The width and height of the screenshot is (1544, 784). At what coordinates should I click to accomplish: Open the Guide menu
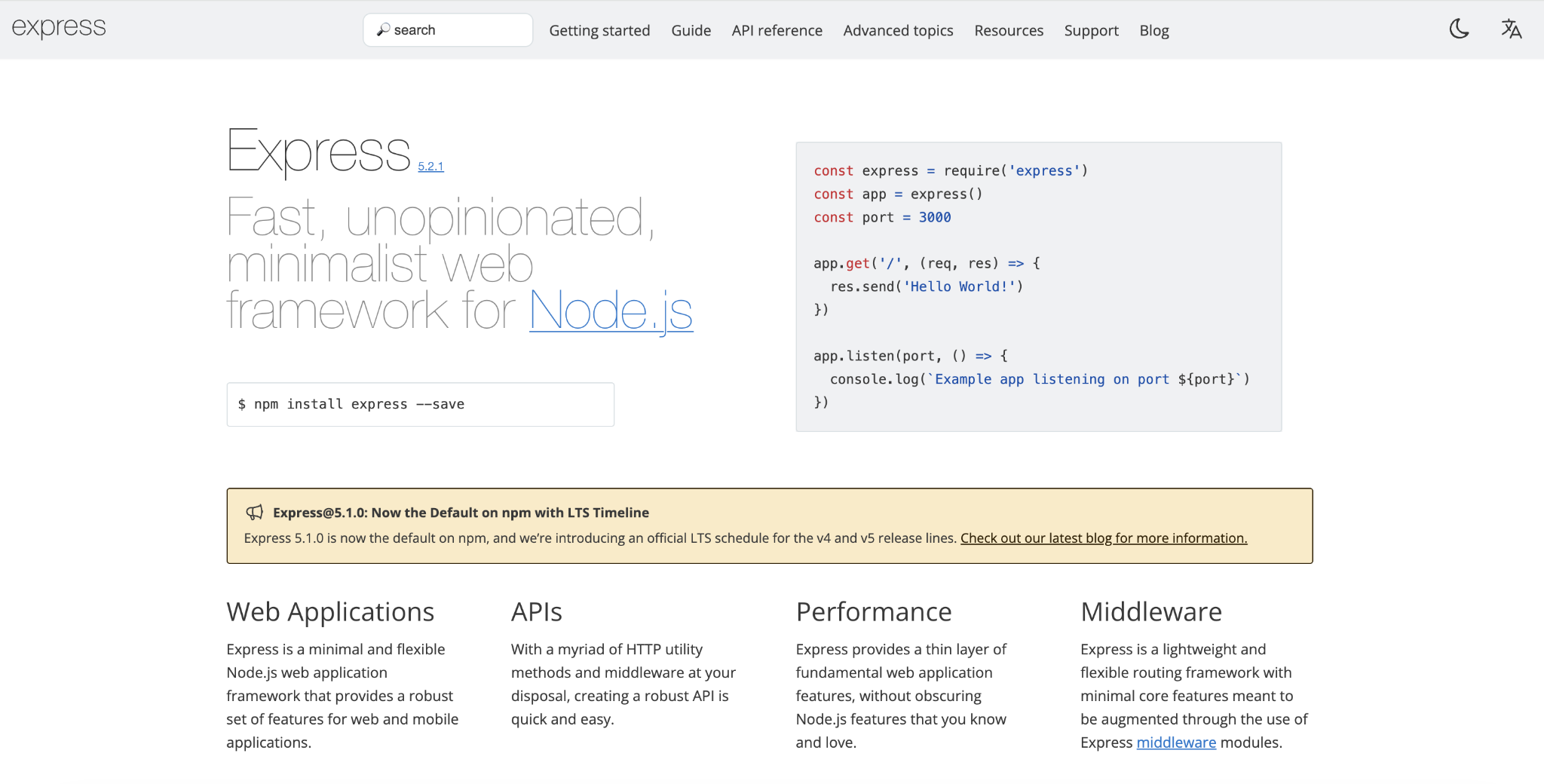pos(691,31)
